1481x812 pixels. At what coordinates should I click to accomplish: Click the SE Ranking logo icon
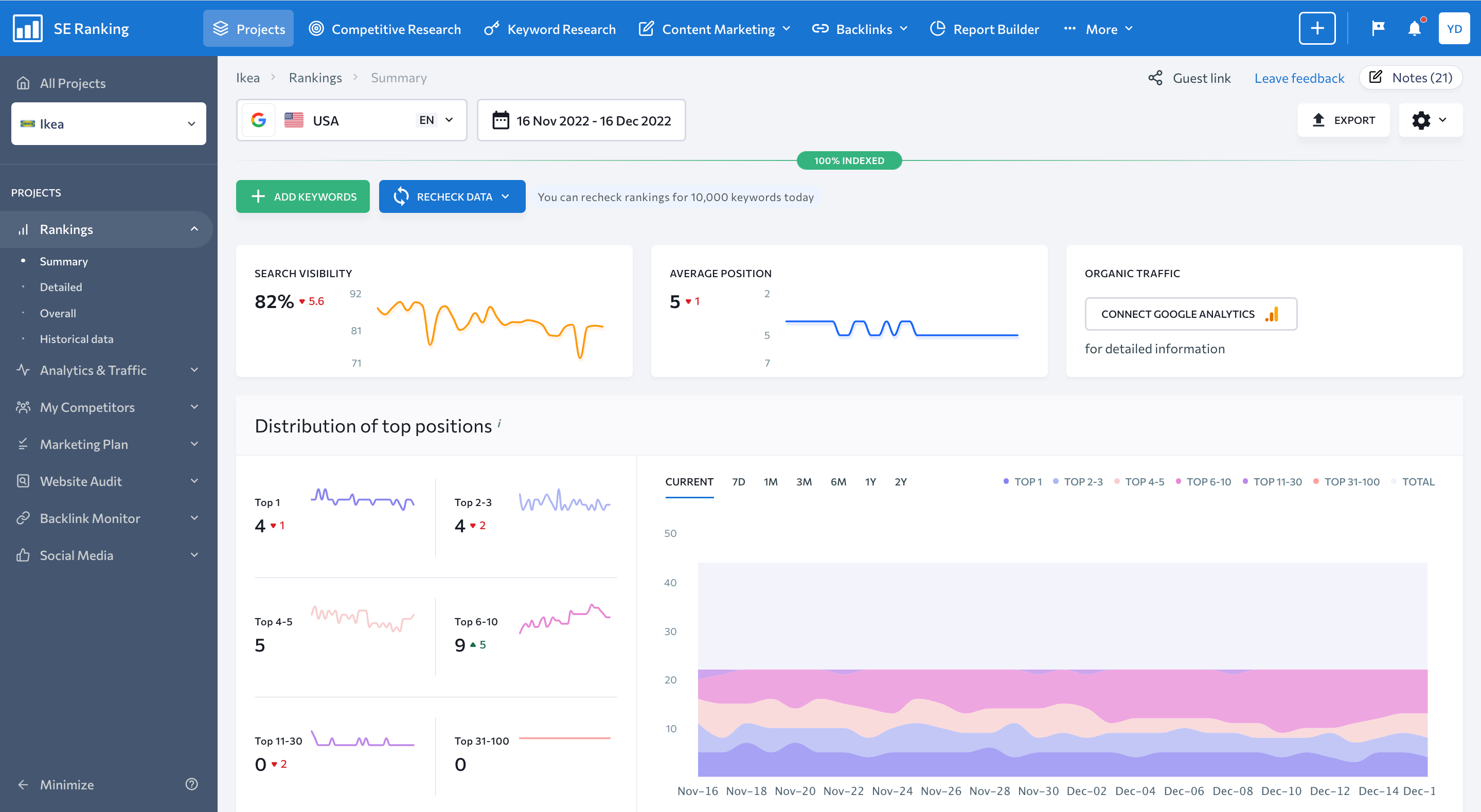[x=22, y=28]
